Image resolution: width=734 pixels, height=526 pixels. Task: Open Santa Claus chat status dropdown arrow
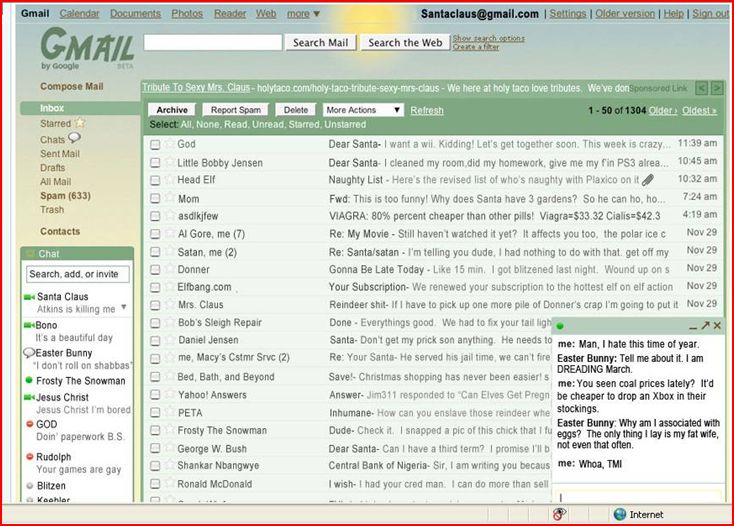click(124, 308)
